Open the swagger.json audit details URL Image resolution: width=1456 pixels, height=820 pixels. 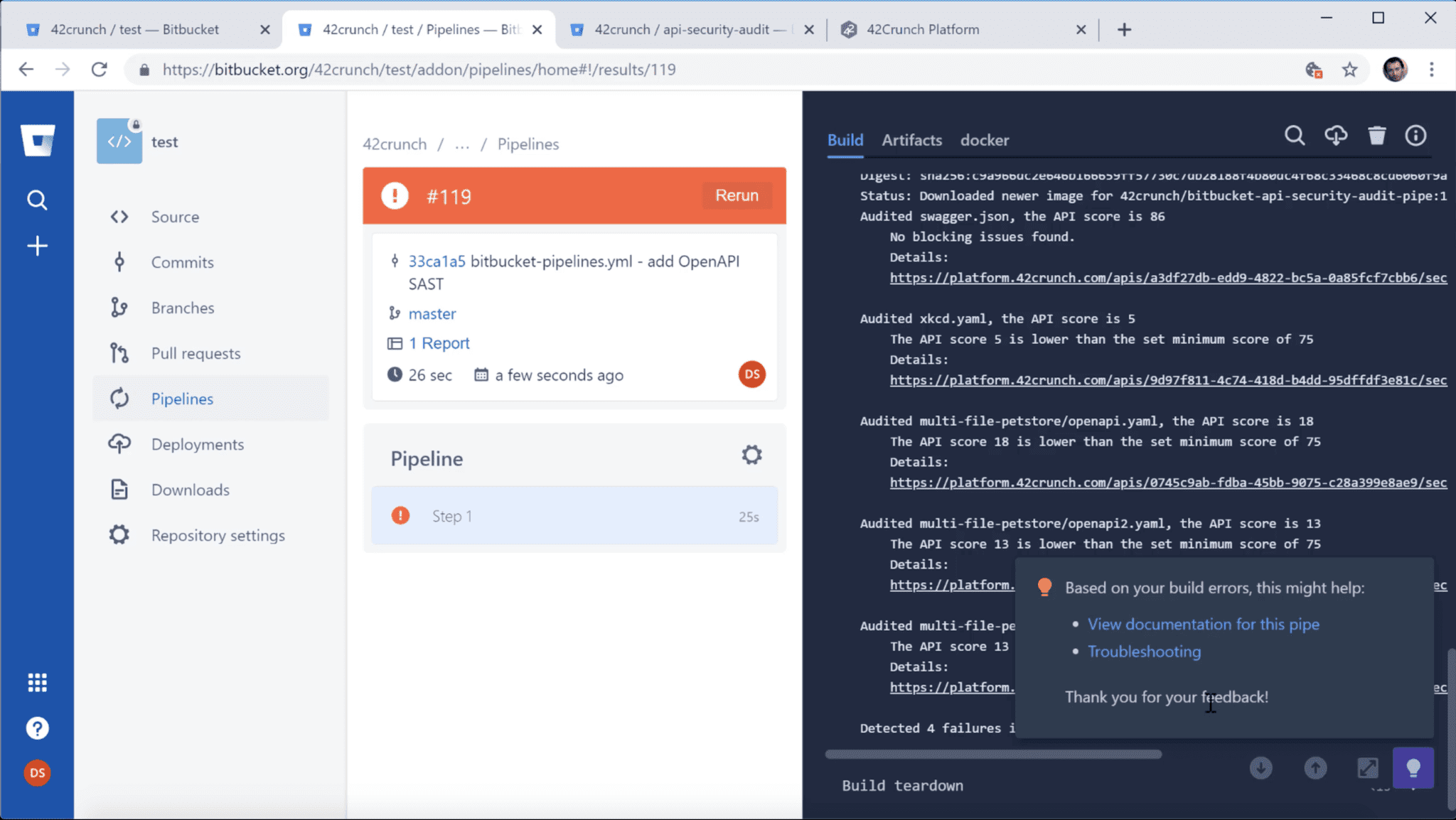click(x=1168, y=278)
